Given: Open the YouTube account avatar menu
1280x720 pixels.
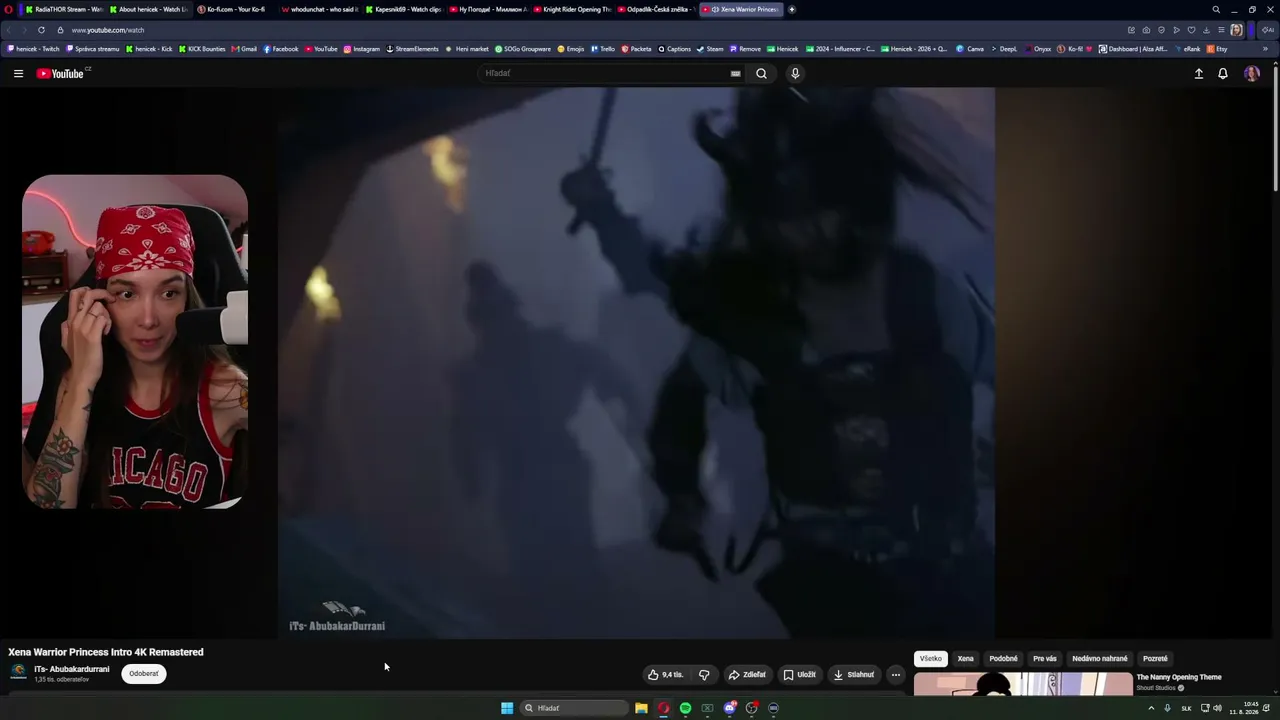Looking at the screenshot, I should tap(1251, 73).
